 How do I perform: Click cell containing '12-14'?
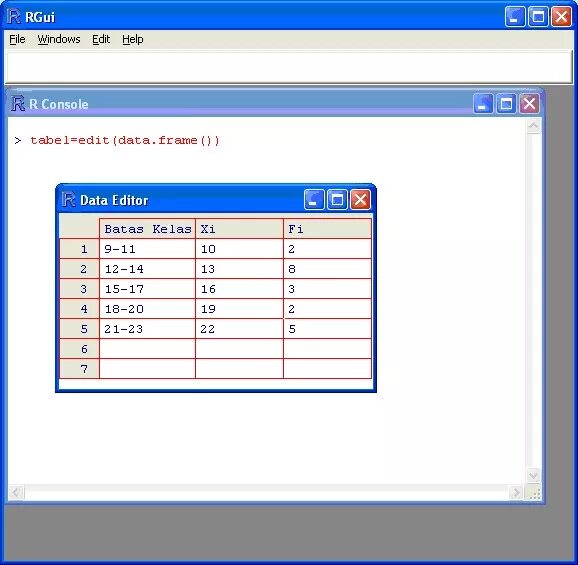(147, 269)
